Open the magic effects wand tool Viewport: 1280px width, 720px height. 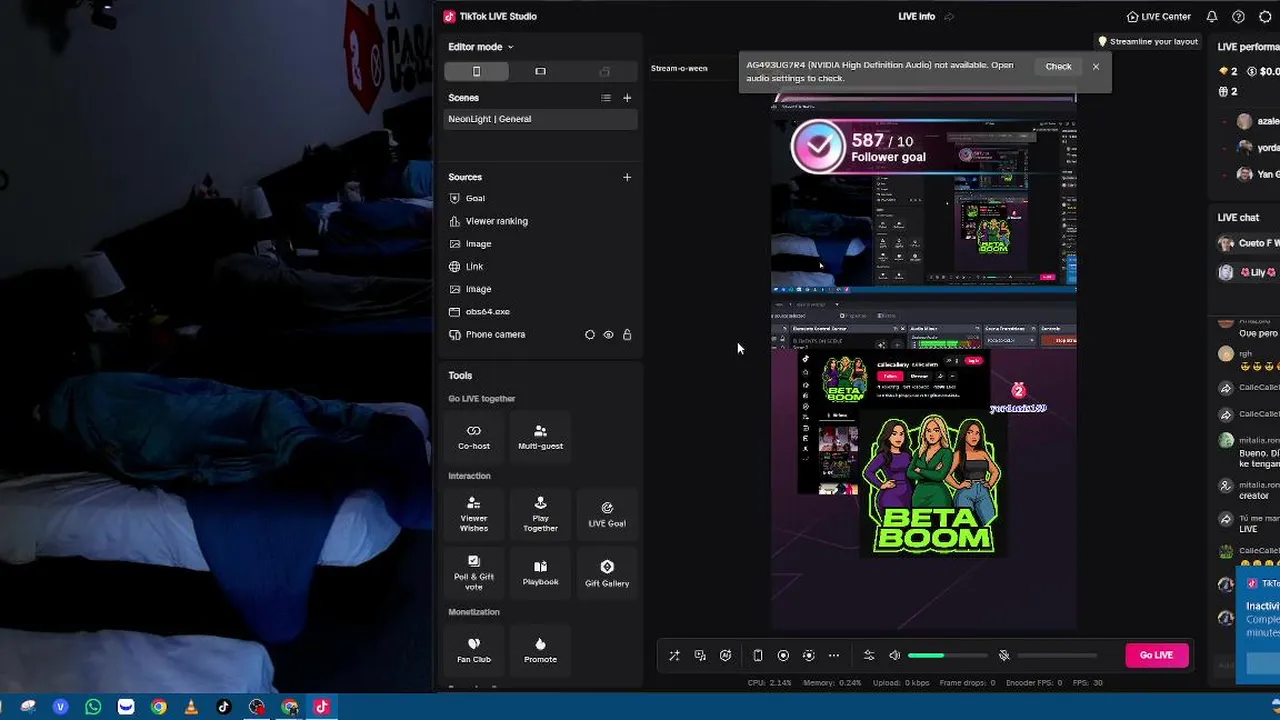coord(674,656)
